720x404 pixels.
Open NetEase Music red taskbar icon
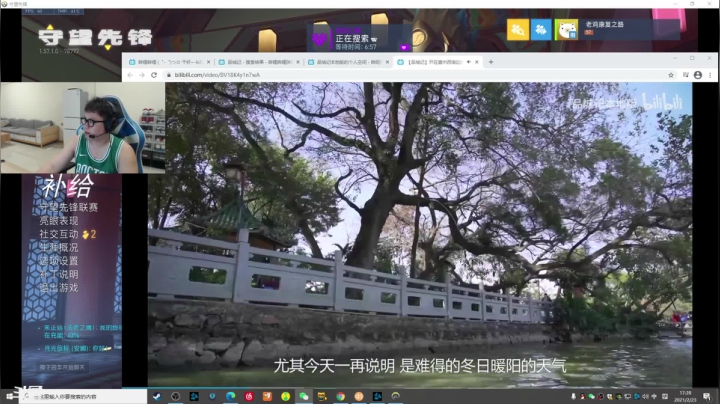tap(249, 396)
